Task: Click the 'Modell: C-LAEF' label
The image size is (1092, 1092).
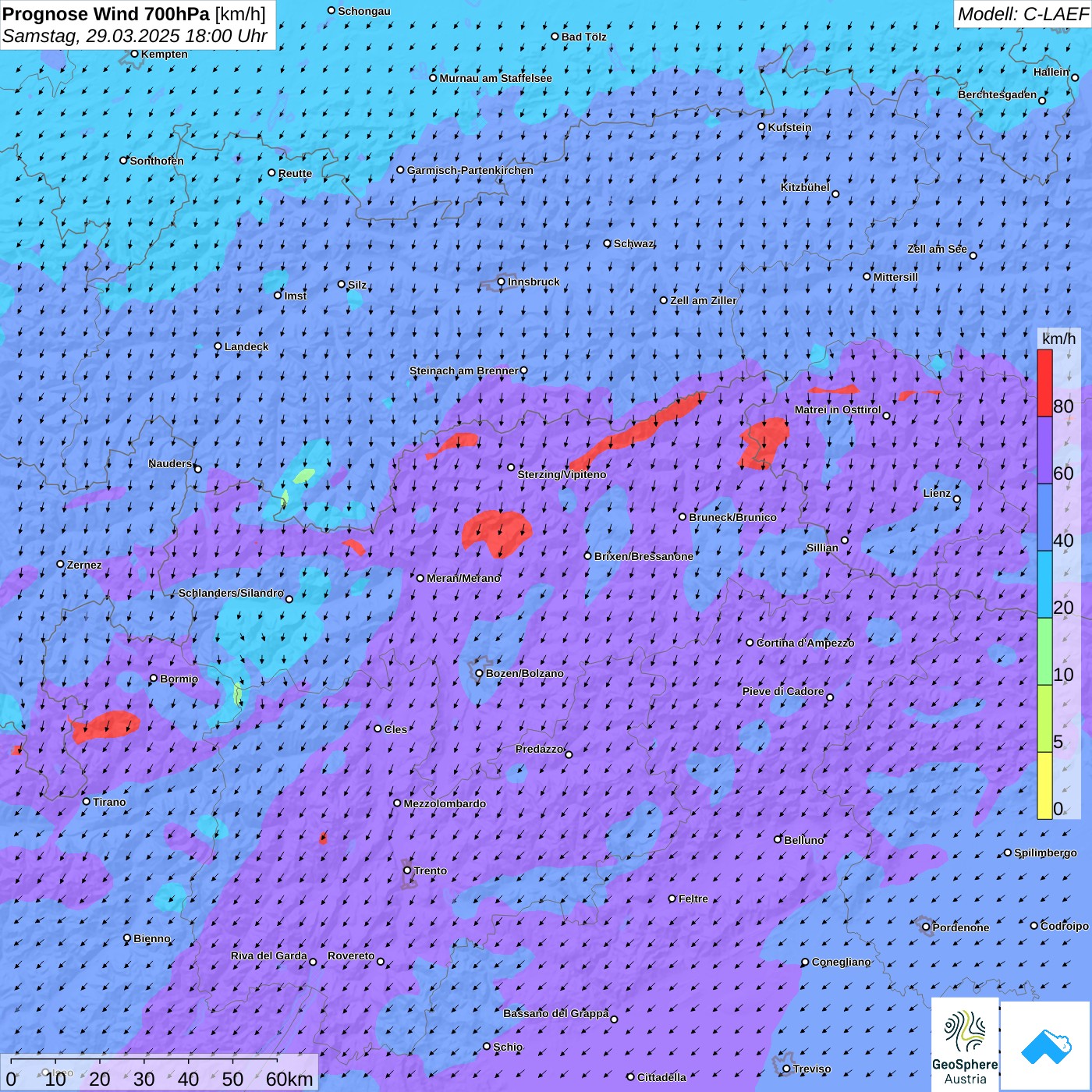Action: click(x=1023, y=14)
